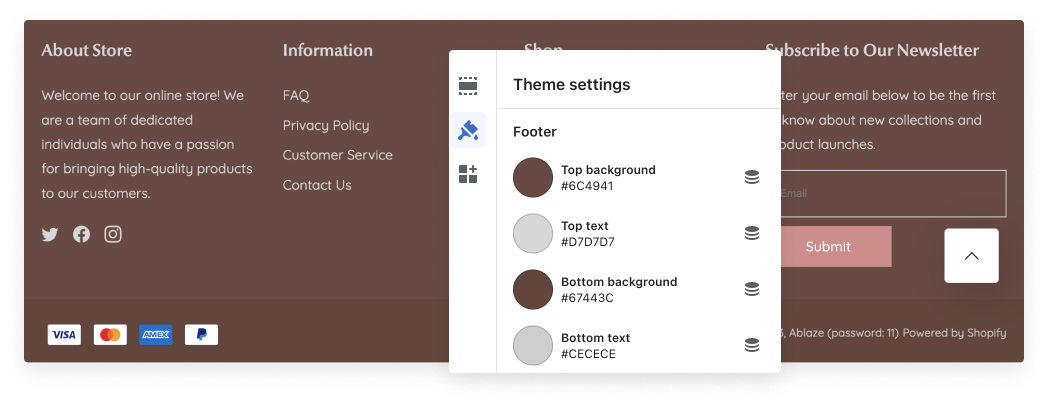This screenshot has height=405, width=1048.
Task: Click dynamic source icon for Bottom background
Action: [752, 289]
